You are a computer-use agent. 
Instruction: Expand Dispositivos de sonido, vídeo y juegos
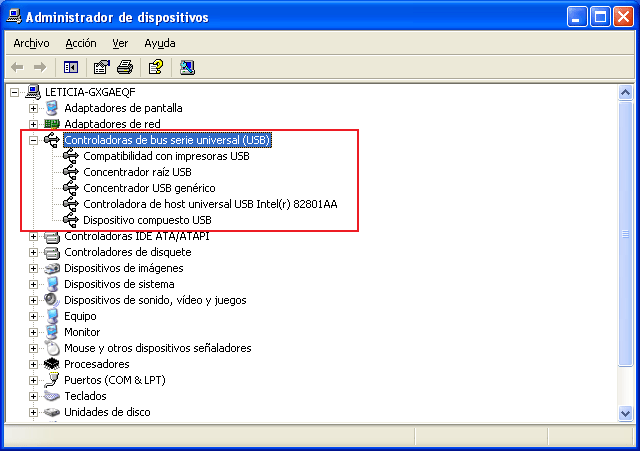[33, 300]
